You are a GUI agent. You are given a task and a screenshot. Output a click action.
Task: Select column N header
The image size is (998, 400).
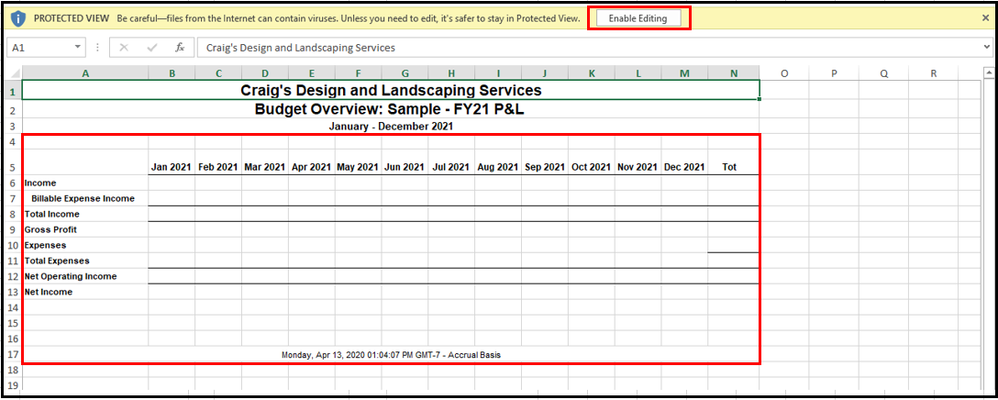733,73
